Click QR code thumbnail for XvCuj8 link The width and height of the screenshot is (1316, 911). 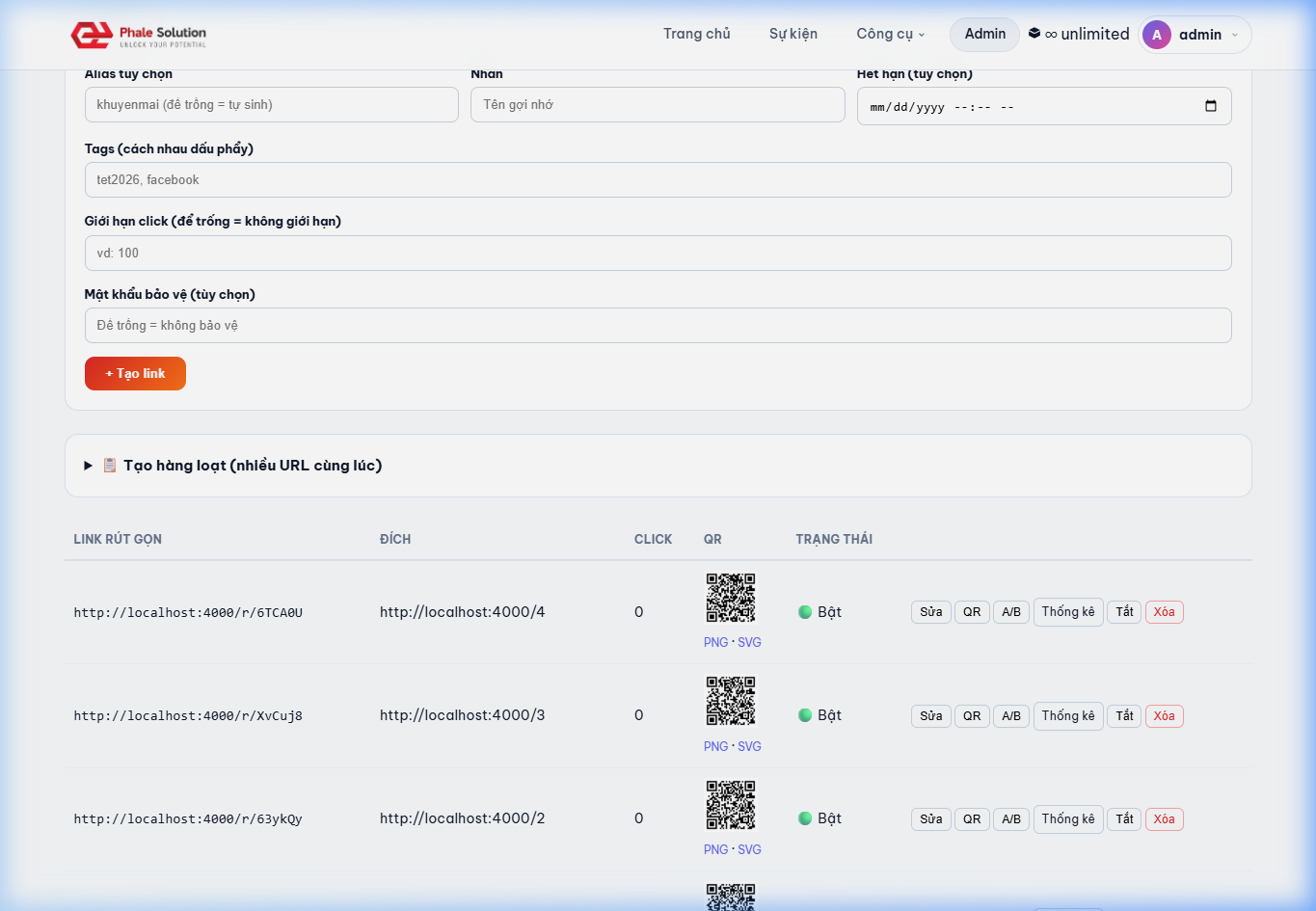[731, 701]
